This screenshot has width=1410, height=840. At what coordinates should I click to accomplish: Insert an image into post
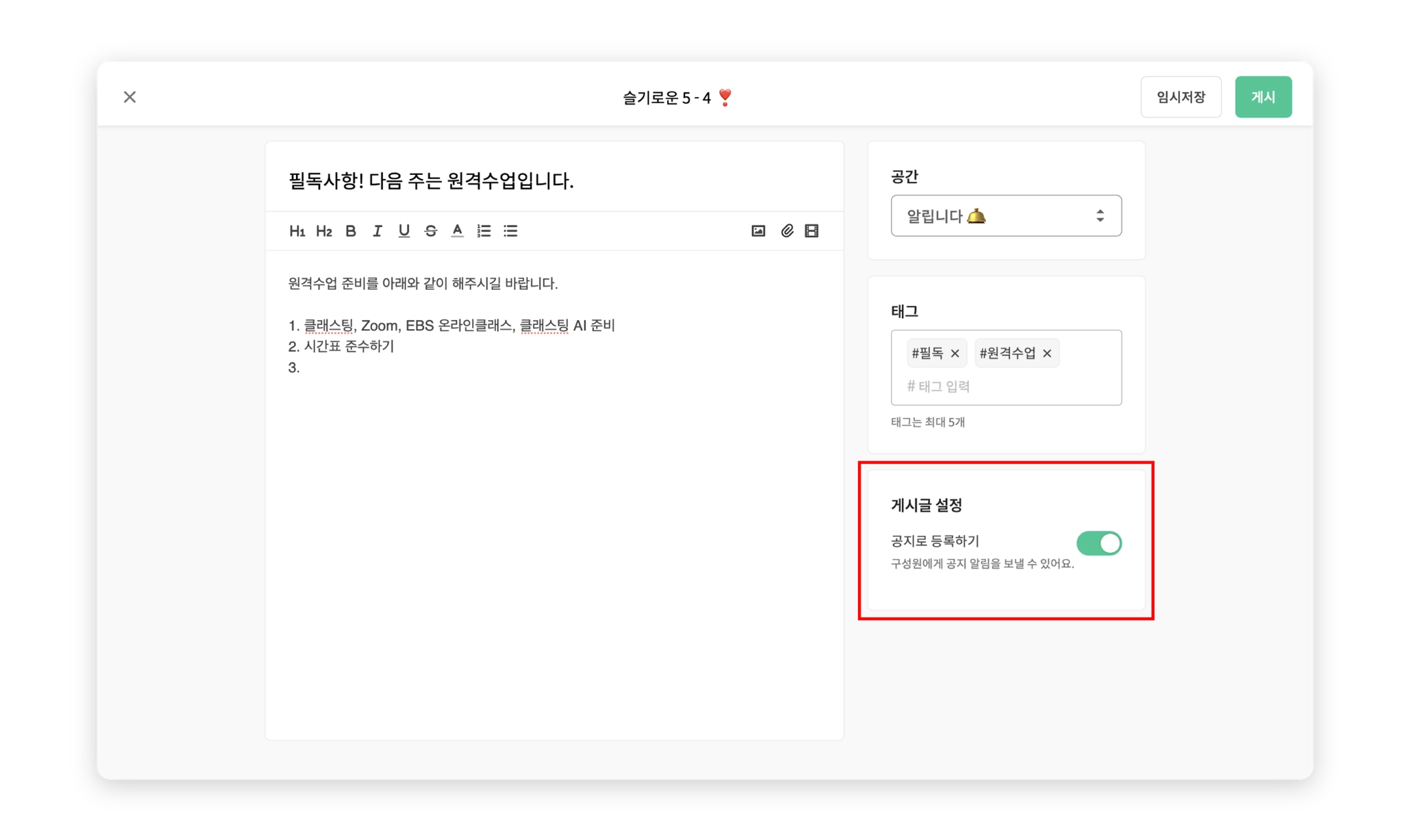point(758,231)
